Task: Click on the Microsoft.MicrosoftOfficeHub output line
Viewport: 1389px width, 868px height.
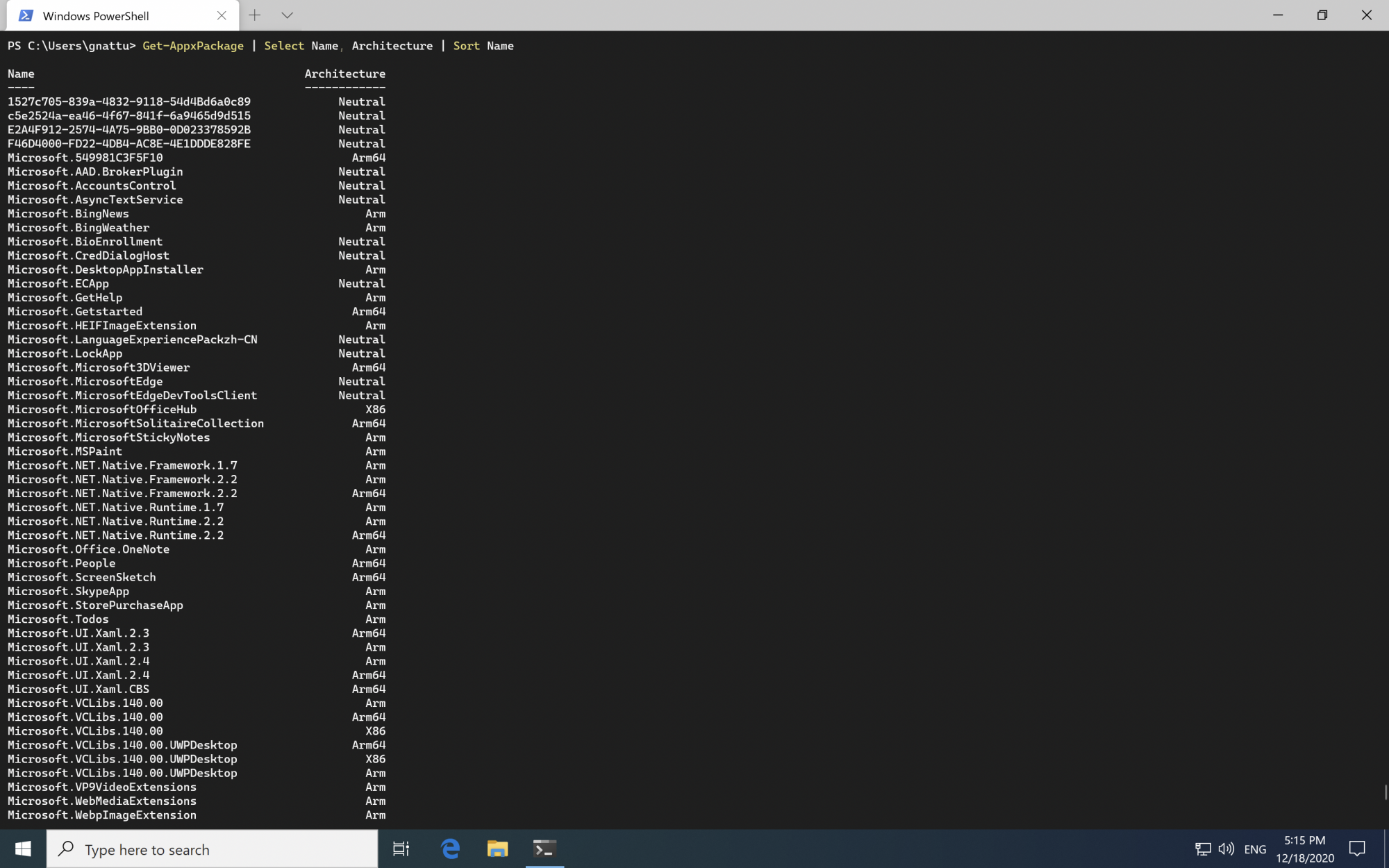Action: coord(102,410)
